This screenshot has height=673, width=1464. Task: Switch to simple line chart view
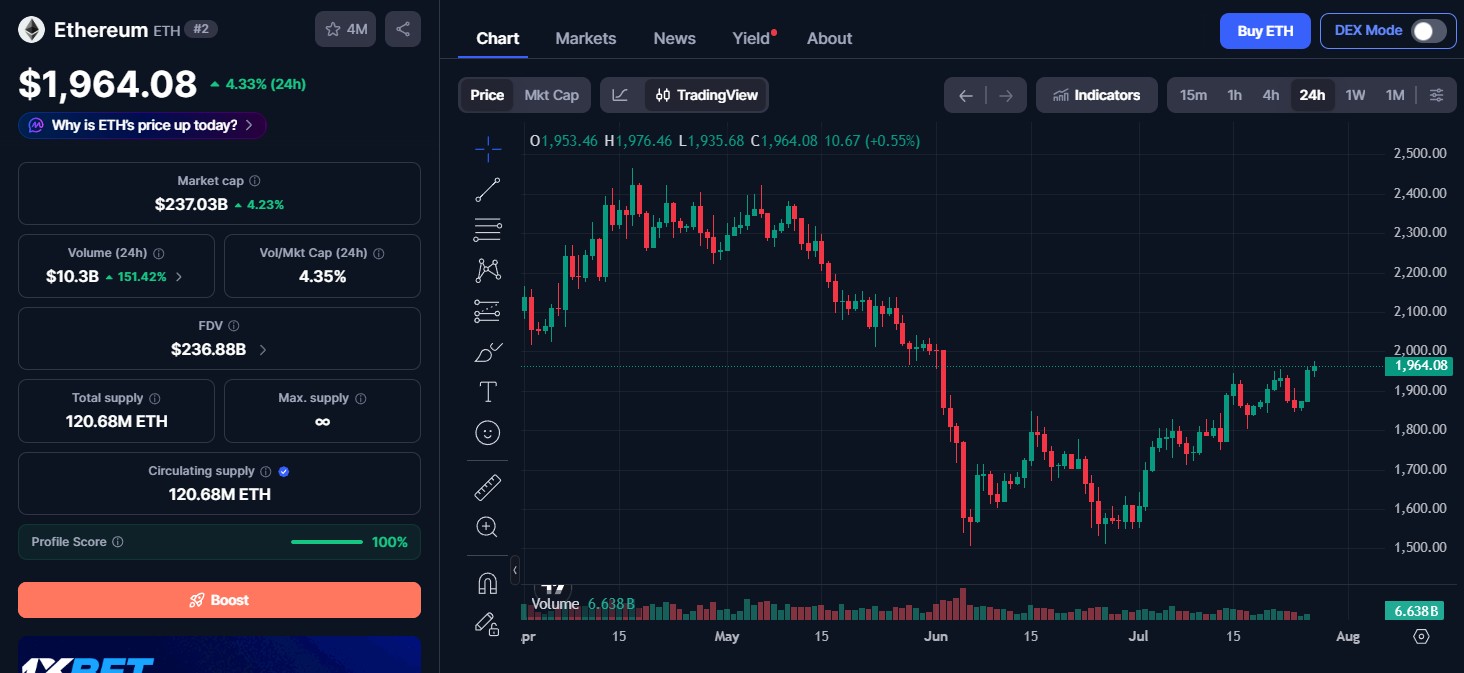620,95
